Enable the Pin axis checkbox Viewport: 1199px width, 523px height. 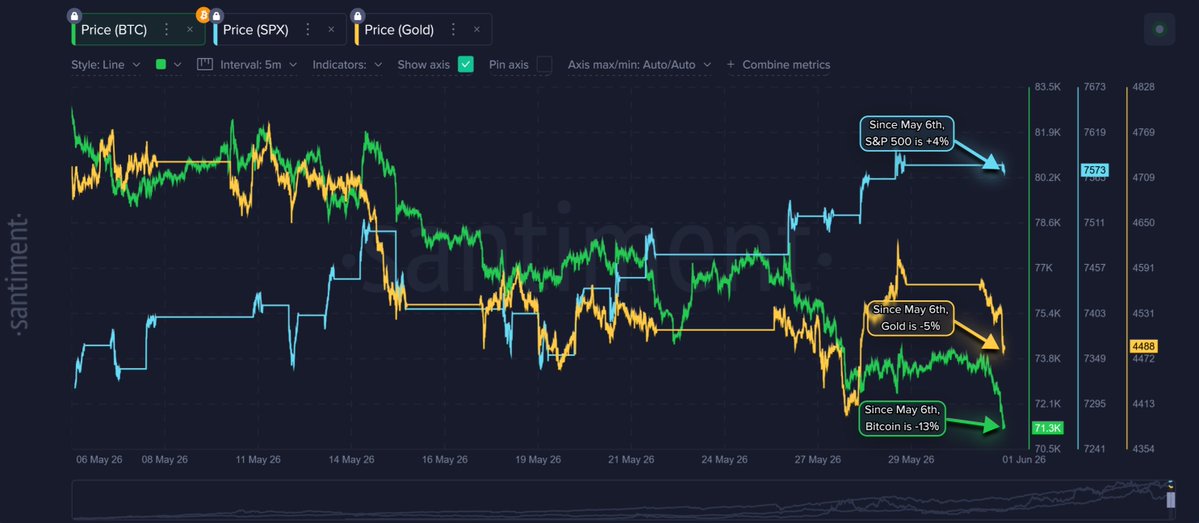[544, 65]
